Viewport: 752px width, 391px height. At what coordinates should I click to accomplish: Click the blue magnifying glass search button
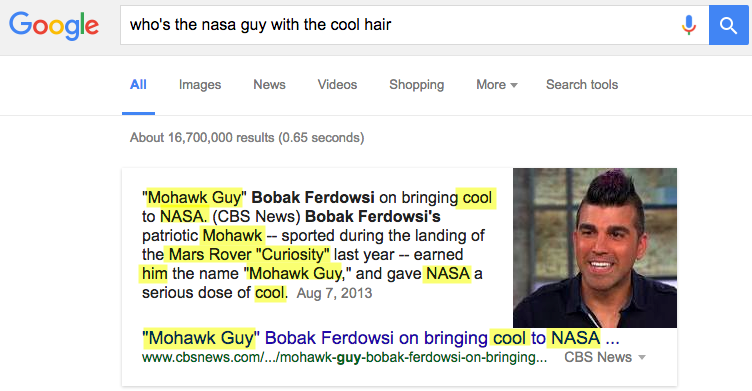click(728, 25)
